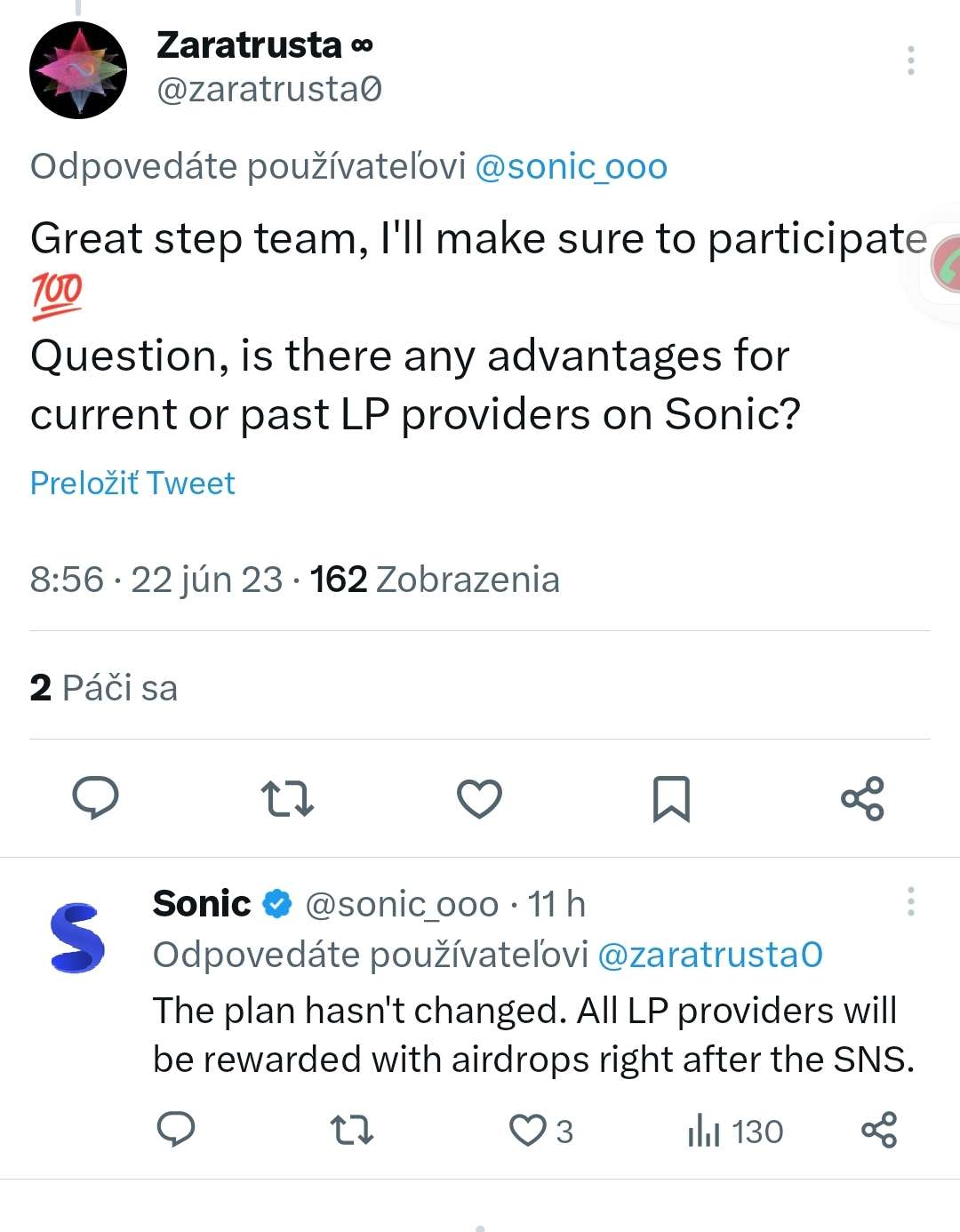Click Preložiť Tweet translation link
The width and height of the screenshot is (960, 1232).
click(x=132, y=483)
